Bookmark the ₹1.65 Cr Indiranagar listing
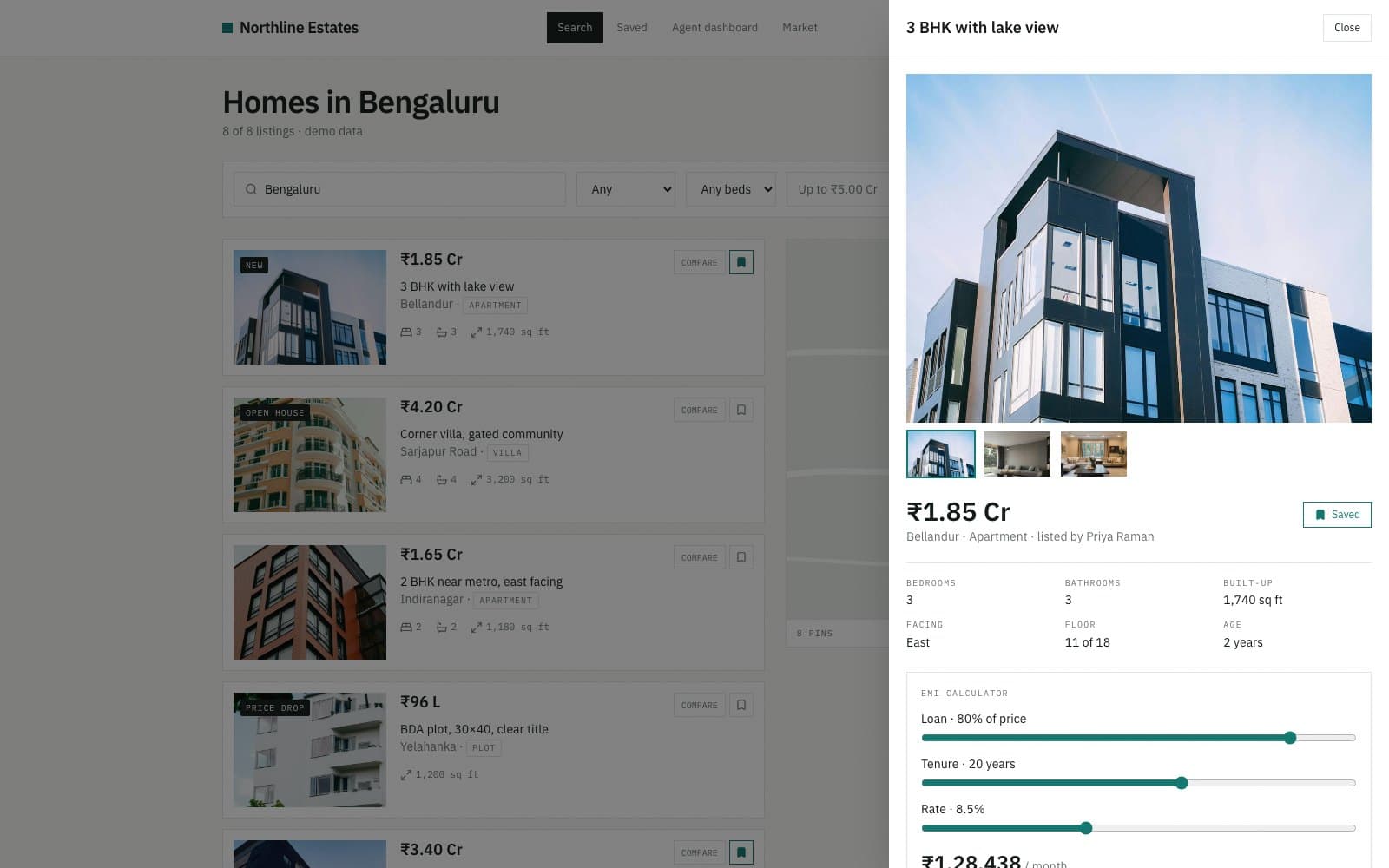 click(741, 557)
